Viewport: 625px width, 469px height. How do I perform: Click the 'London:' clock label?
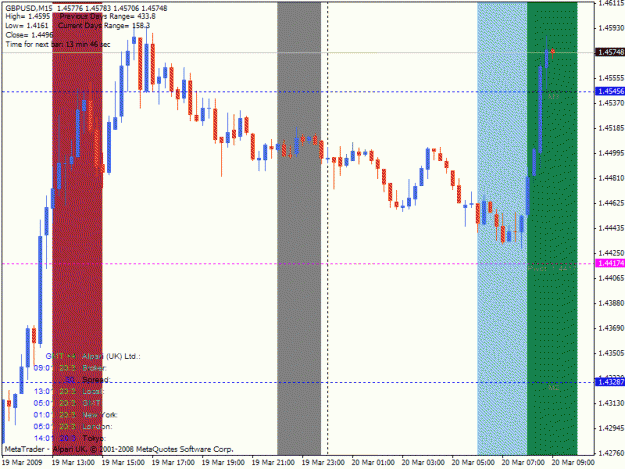point(97,426)
